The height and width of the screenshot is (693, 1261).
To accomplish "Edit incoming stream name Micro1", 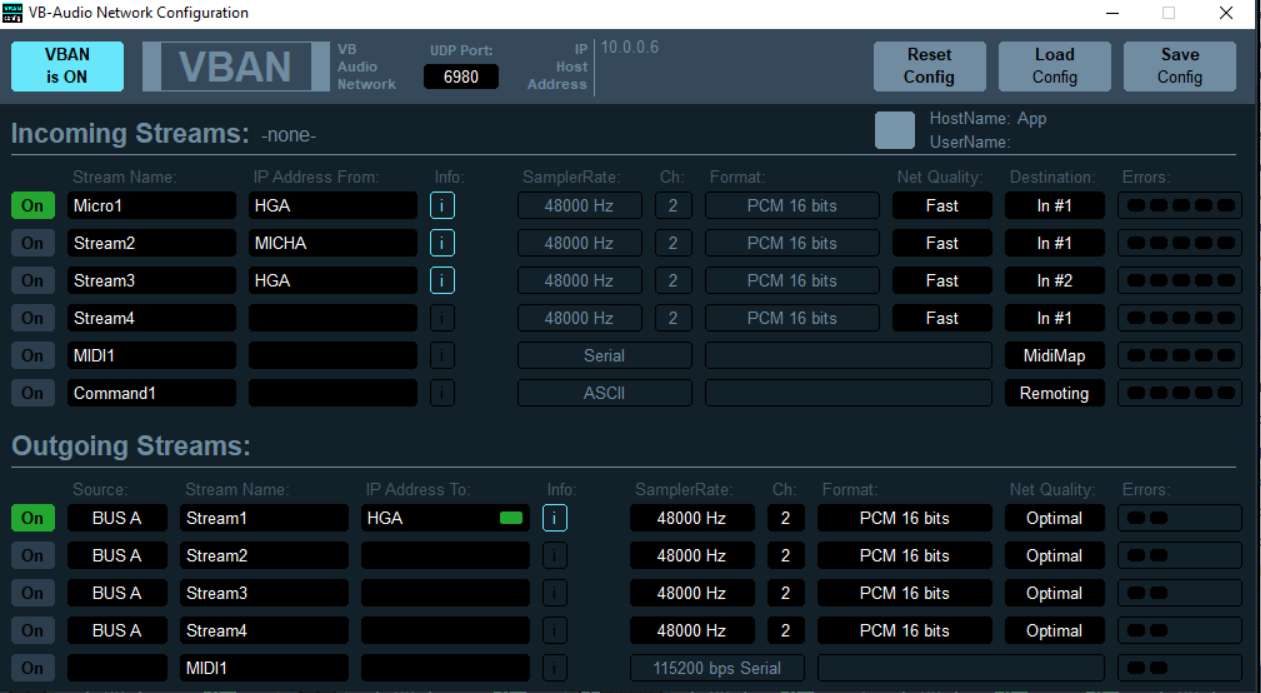I will click(x=152, y=206).
